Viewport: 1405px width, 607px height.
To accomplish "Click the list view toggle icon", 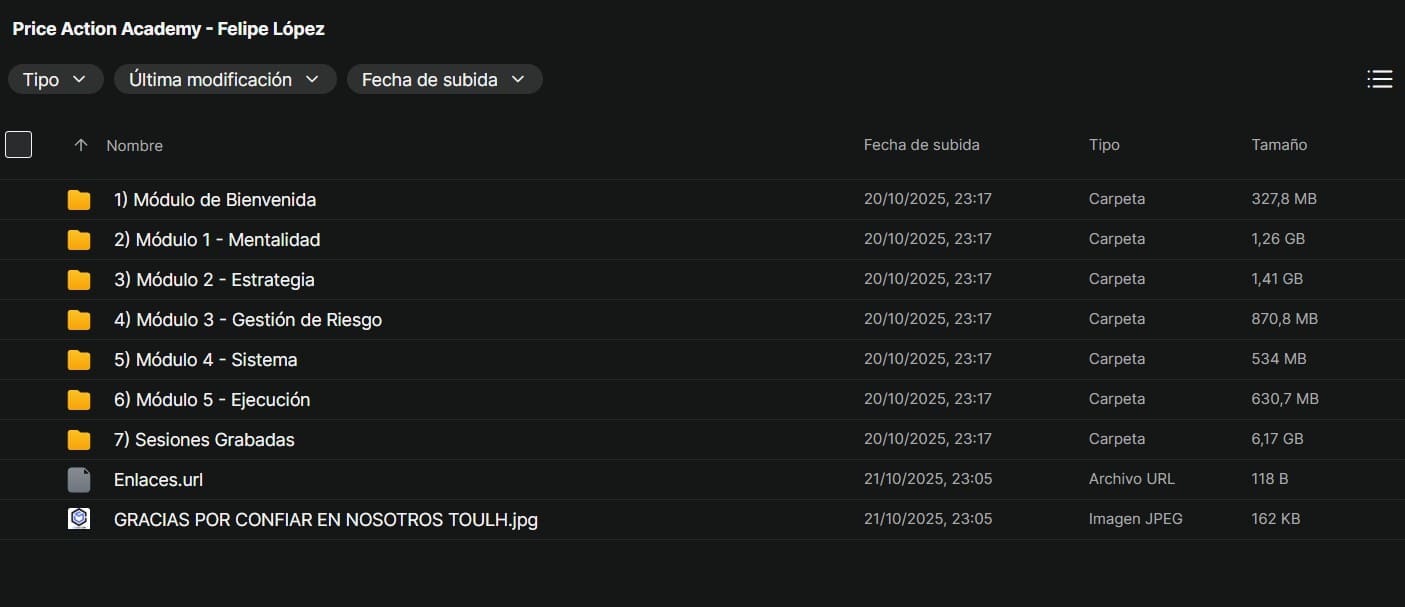I will [x=1379, y=80].
